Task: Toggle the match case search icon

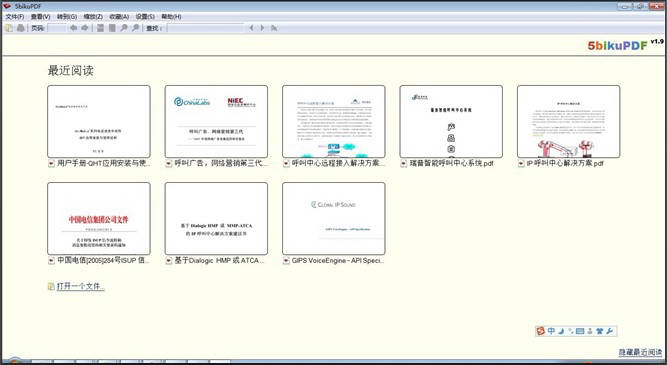Action: click(x=274, y=28)
